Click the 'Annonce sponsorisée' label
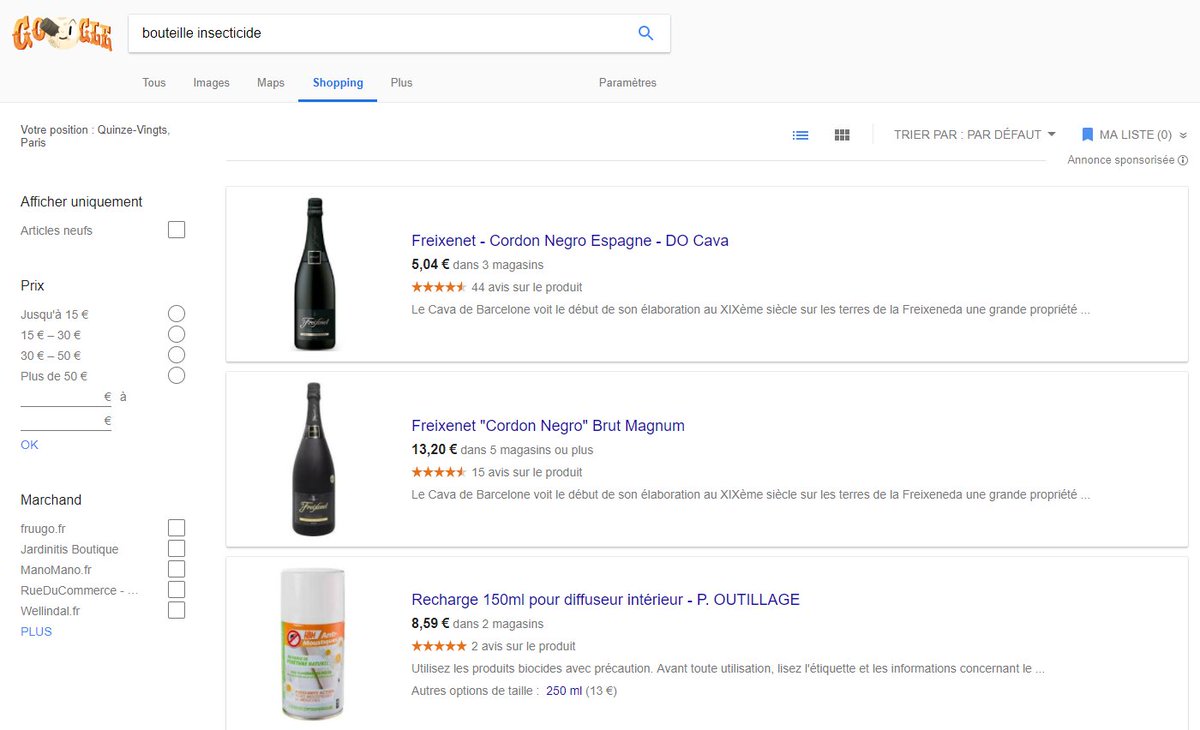This screenshot has height=730, width=1200. click(1120, 160)
